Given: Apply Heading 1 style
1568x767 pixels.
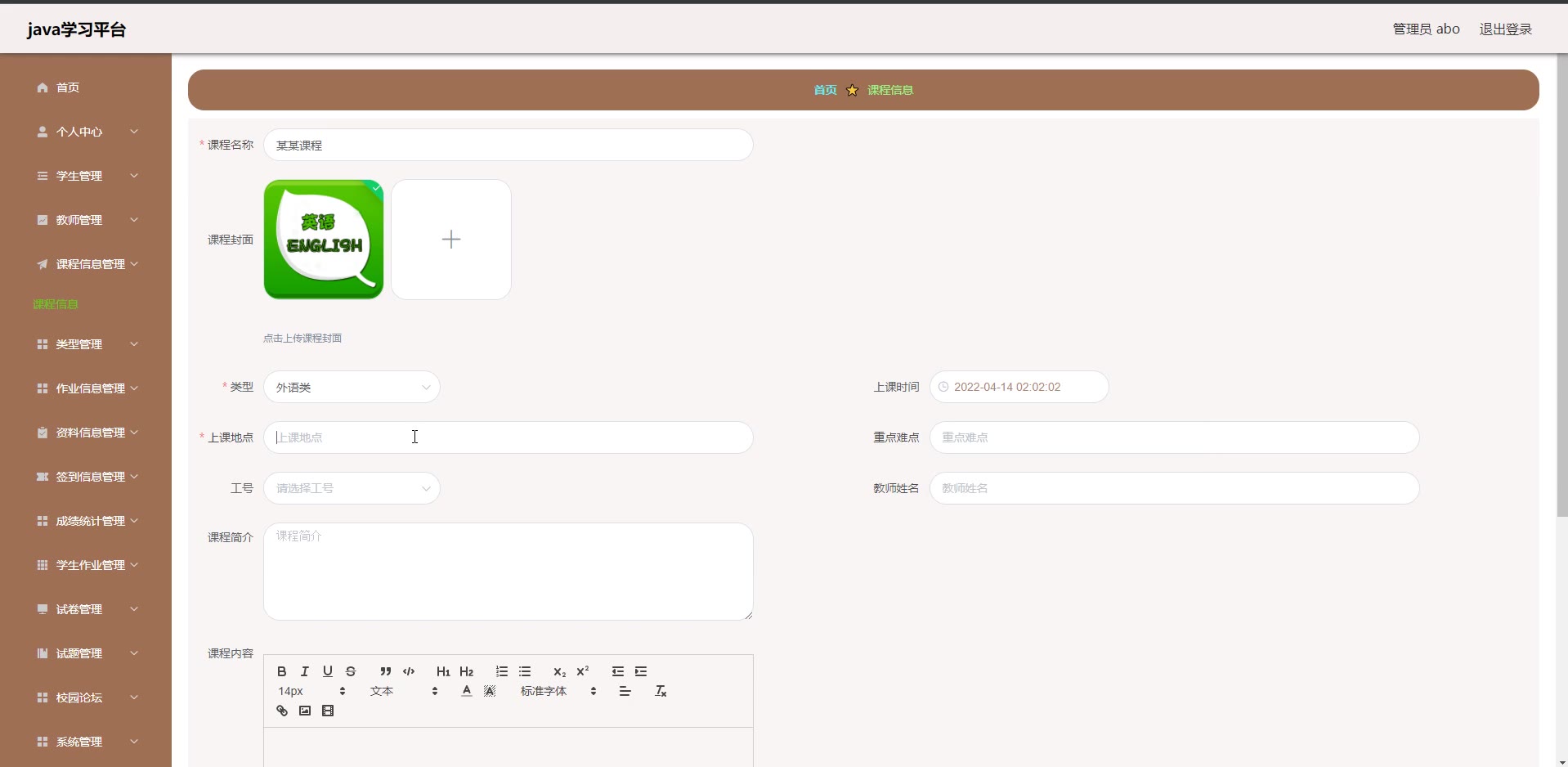Looking at the screenshot, I should coord(443,671).
